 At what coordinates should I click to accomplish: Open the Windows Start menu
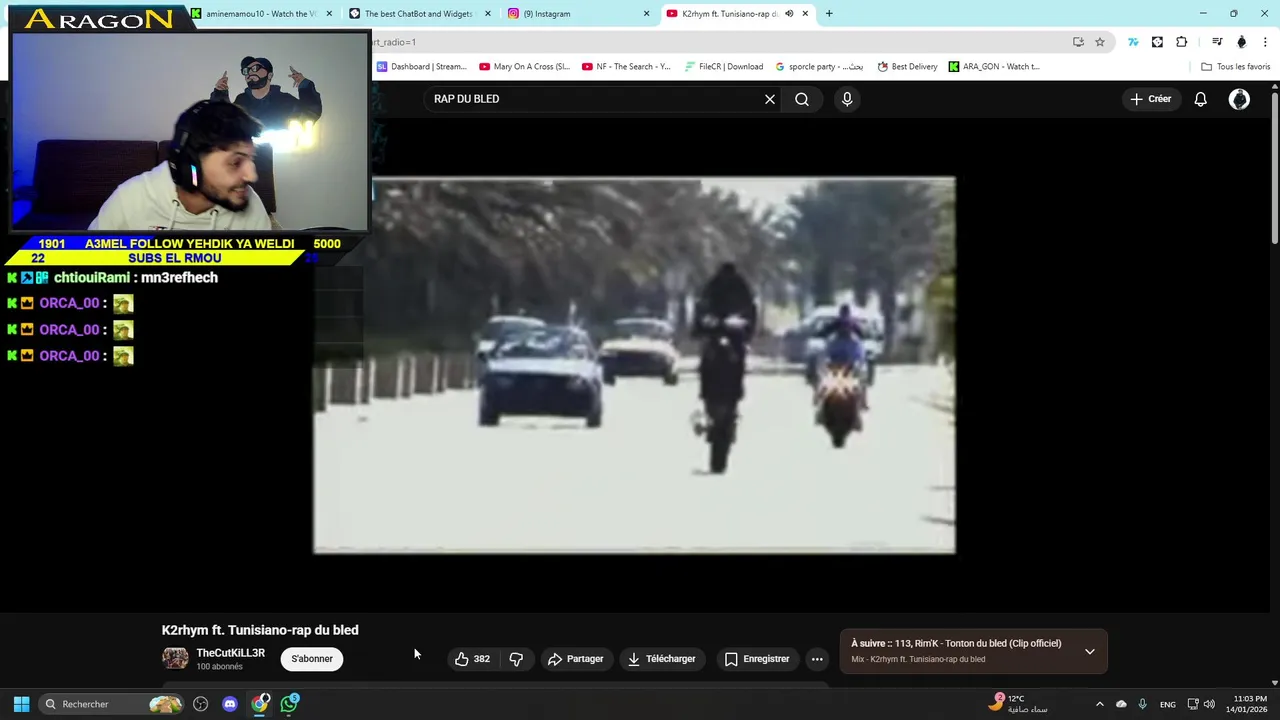click(x=21, y=704)
